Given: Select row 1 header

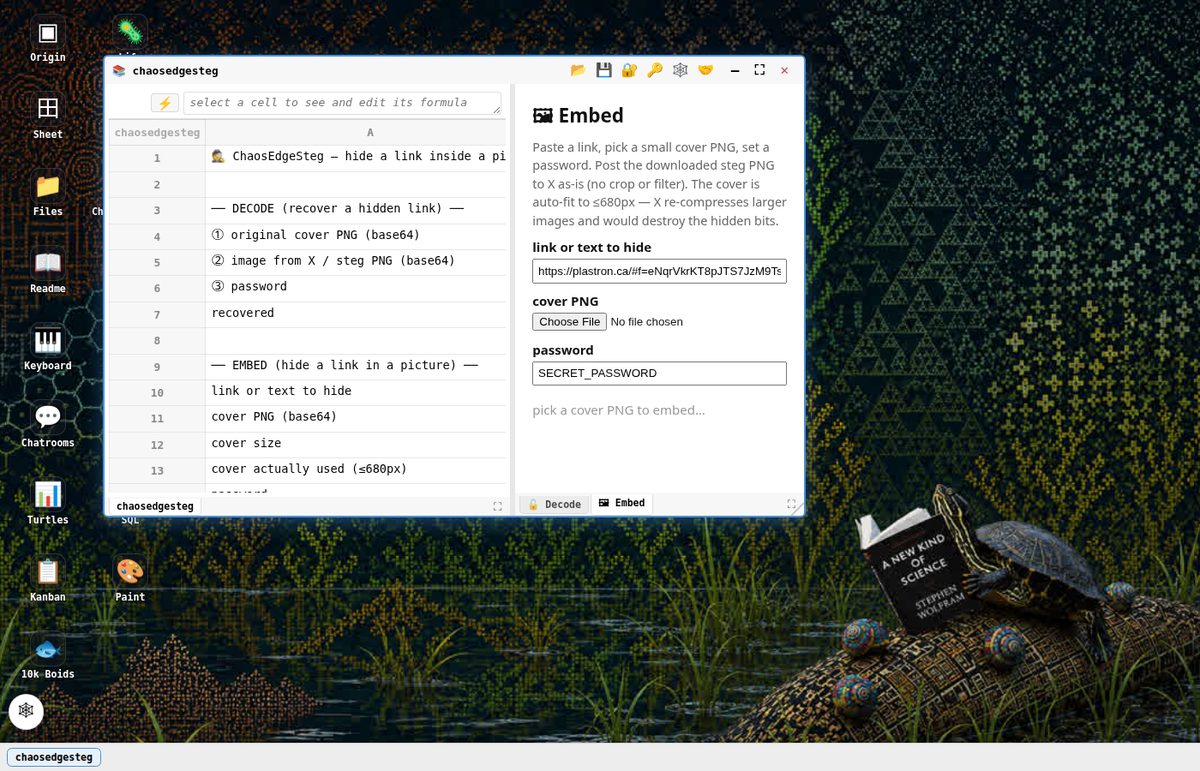Looking at the screenshot, I should [x=157, y=158].
